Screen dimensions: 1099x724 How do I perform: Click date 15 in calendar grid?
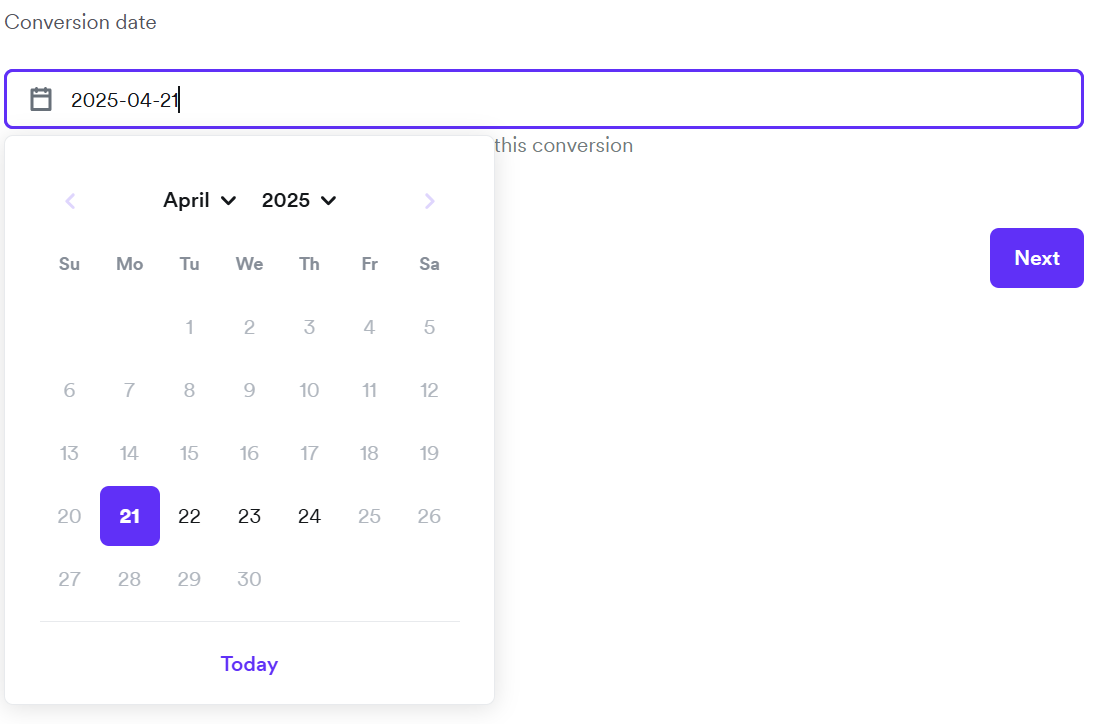[x=189, y=453]
